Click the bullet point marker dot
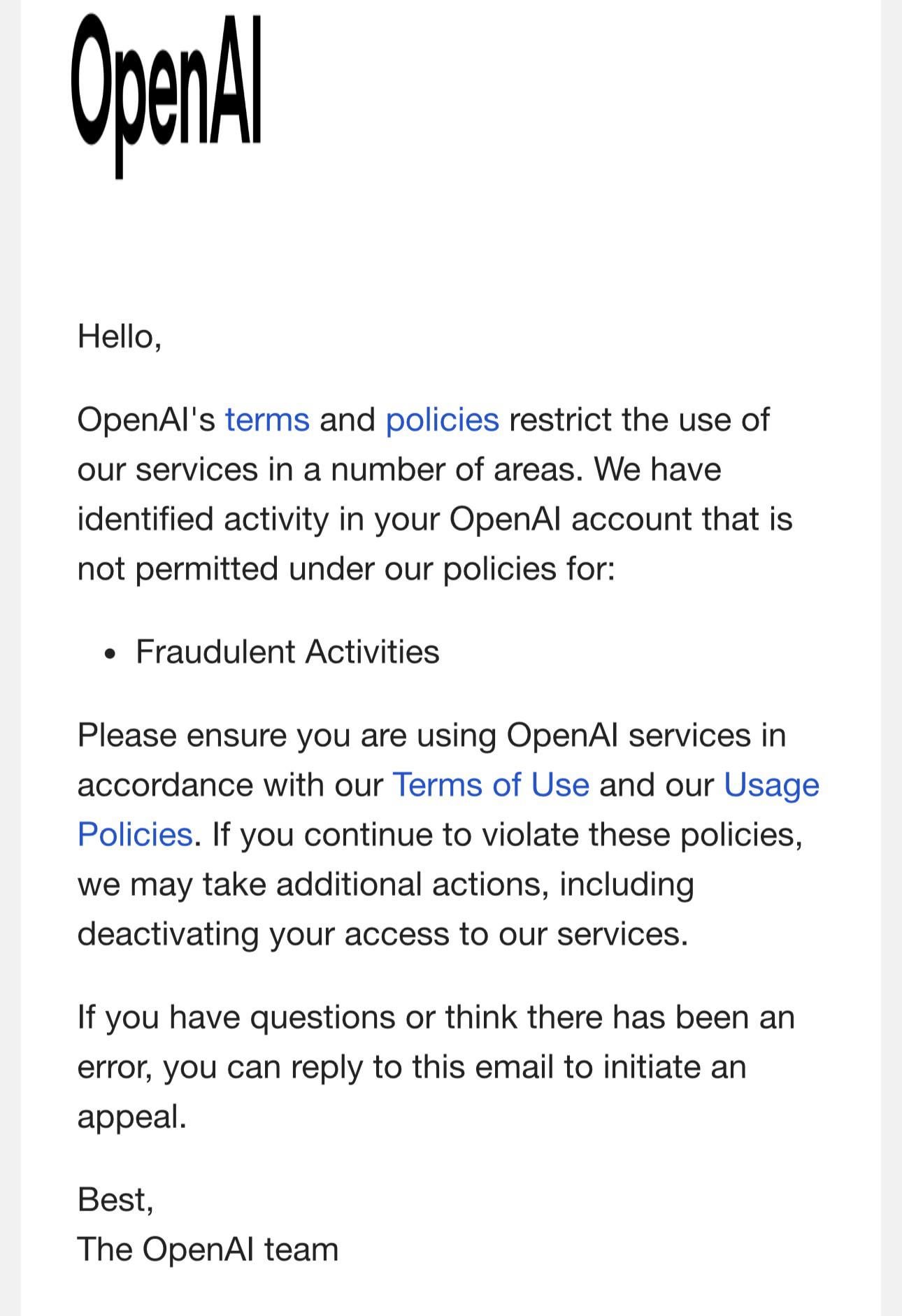Screen dimensions: 902x1316 [x=108, y=655]
